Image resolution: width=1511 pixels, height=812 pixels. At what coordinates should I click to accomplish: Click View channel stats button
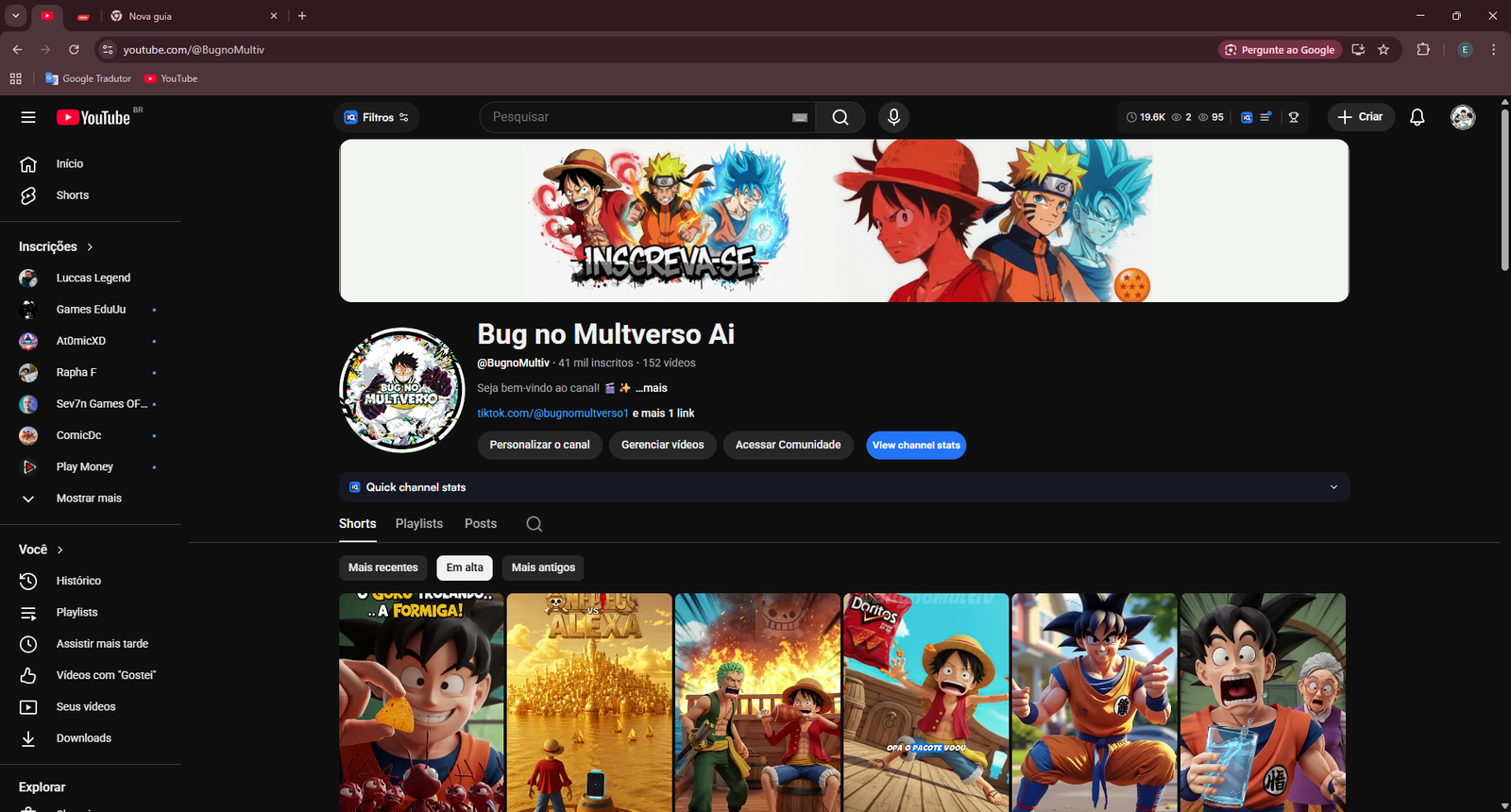[x=916, y=445]
